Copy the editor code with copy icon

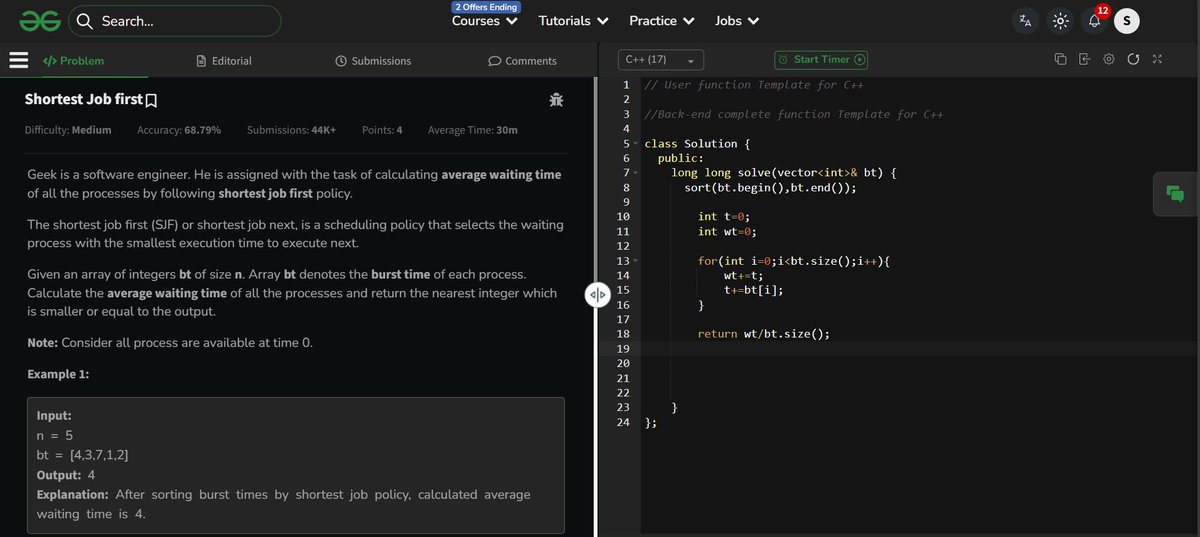click(1060, 60)
